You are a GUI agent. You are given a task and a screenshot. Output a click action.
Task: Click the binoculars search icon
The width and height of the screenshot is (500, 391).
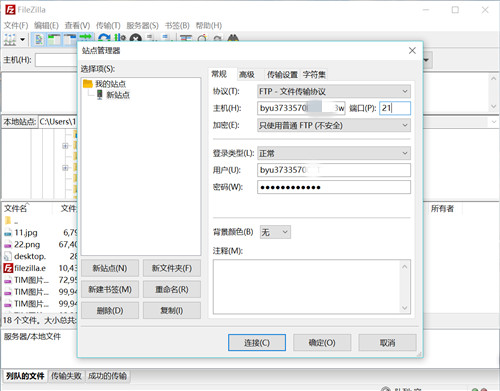(x=233, y=38)
